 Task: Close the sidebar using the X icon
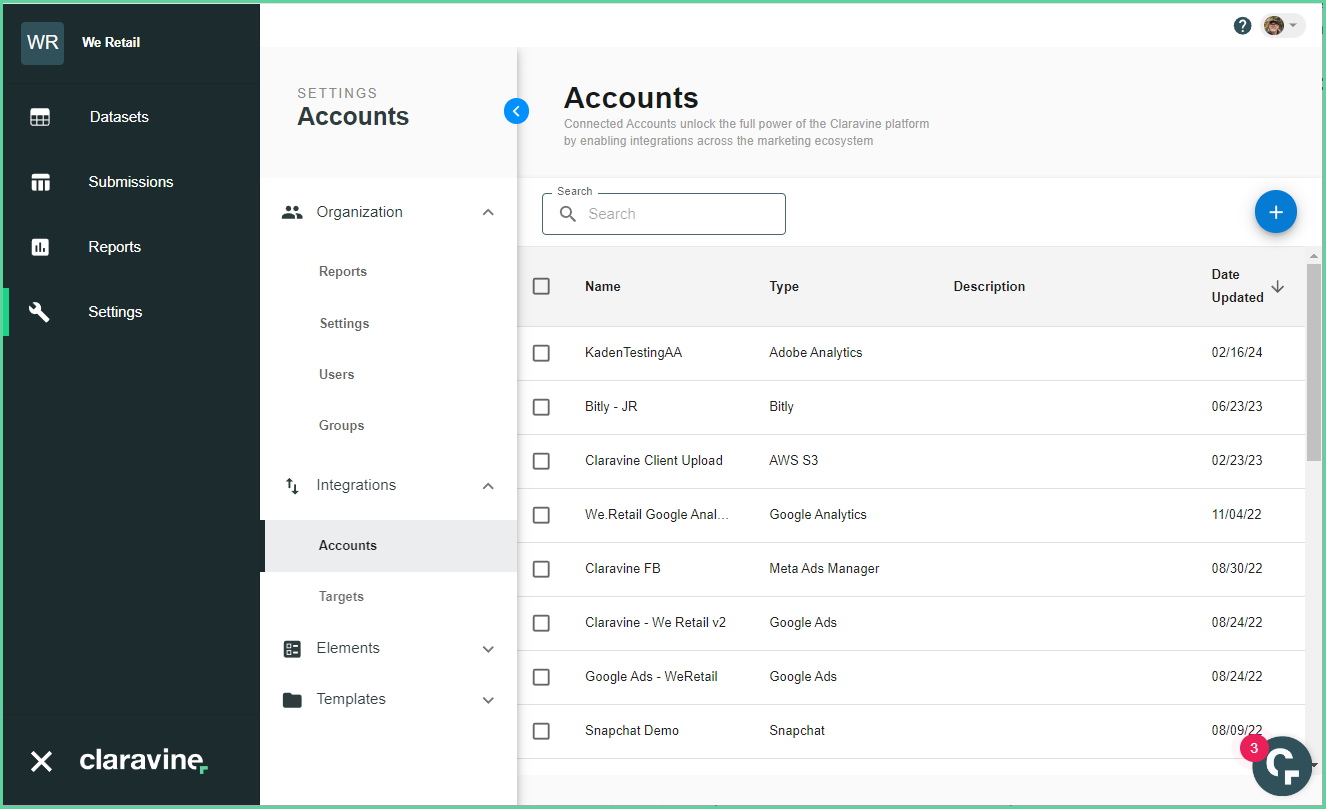coord(41,761)
